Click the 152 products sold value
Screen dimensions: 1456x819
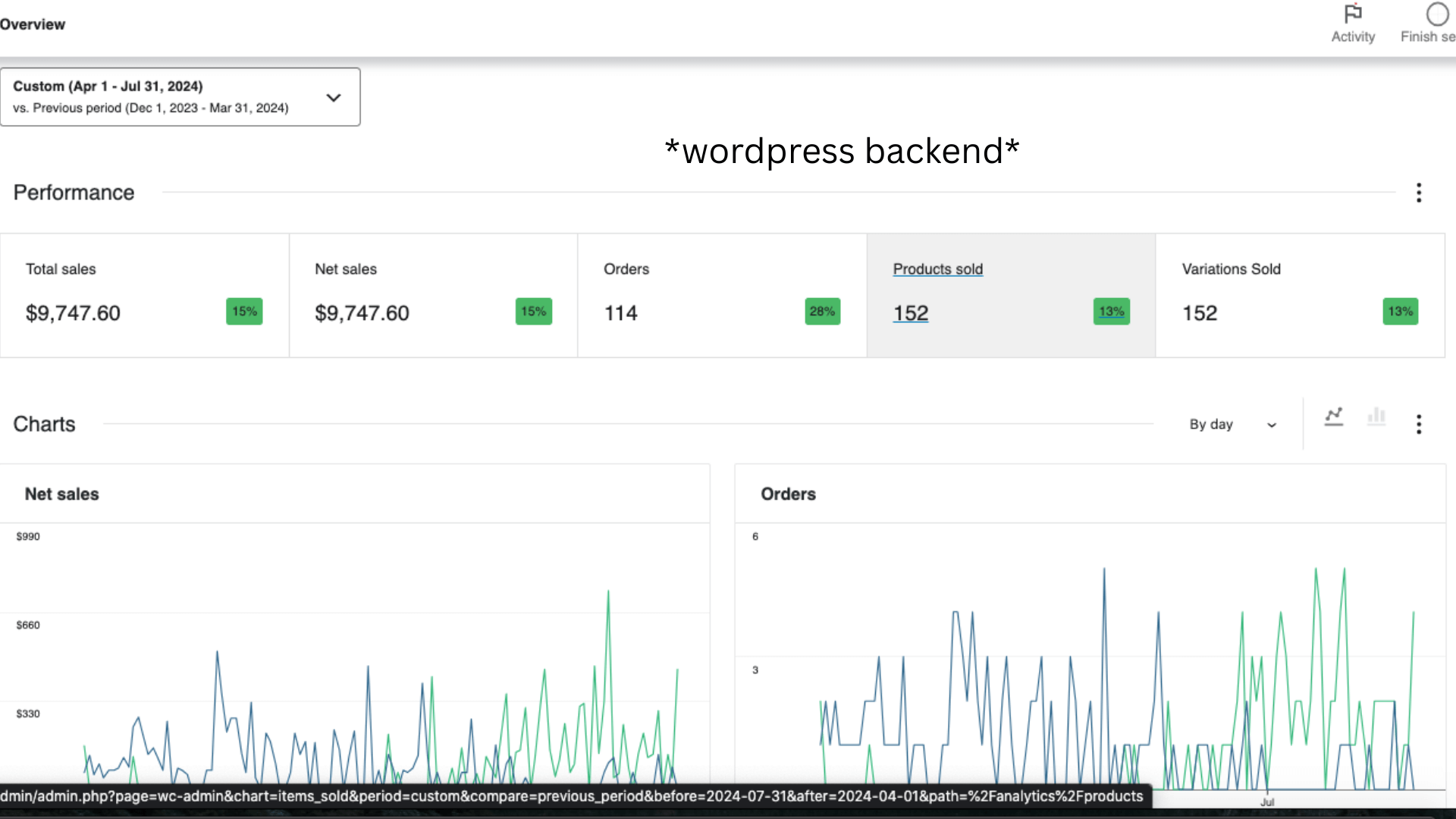click(x=910, y=313)
